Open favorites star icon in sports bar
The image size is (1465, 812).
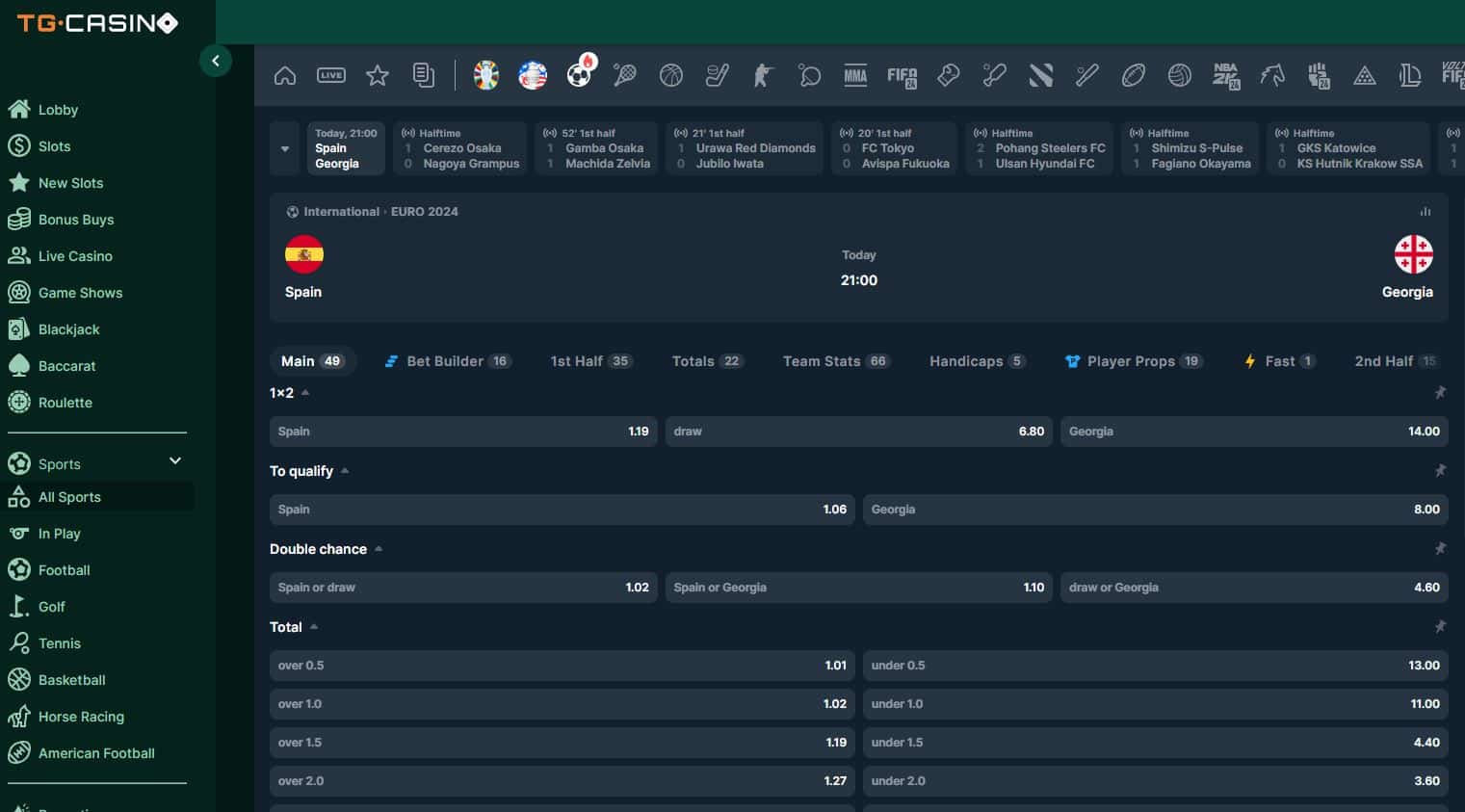coord(378,75)
